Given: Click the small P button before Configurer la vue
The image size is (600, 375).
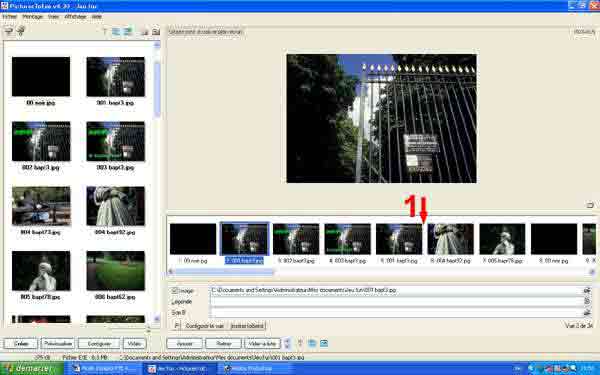Looking at the screenshot, I should click(176, 326).
